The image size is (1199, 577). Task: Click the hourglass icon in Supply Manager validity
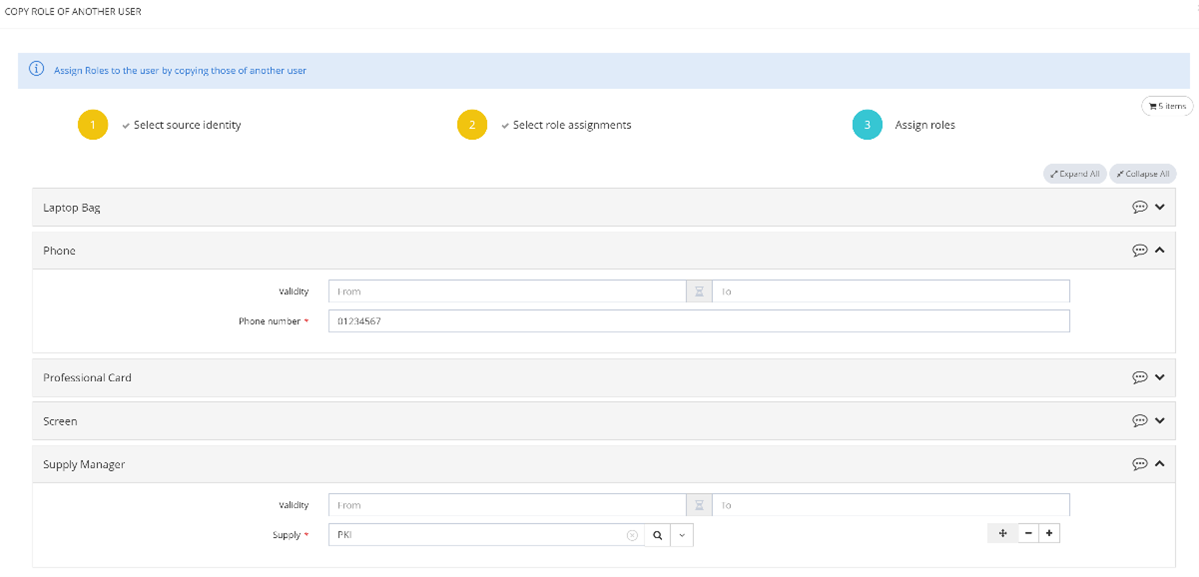[x=699, y=505]
